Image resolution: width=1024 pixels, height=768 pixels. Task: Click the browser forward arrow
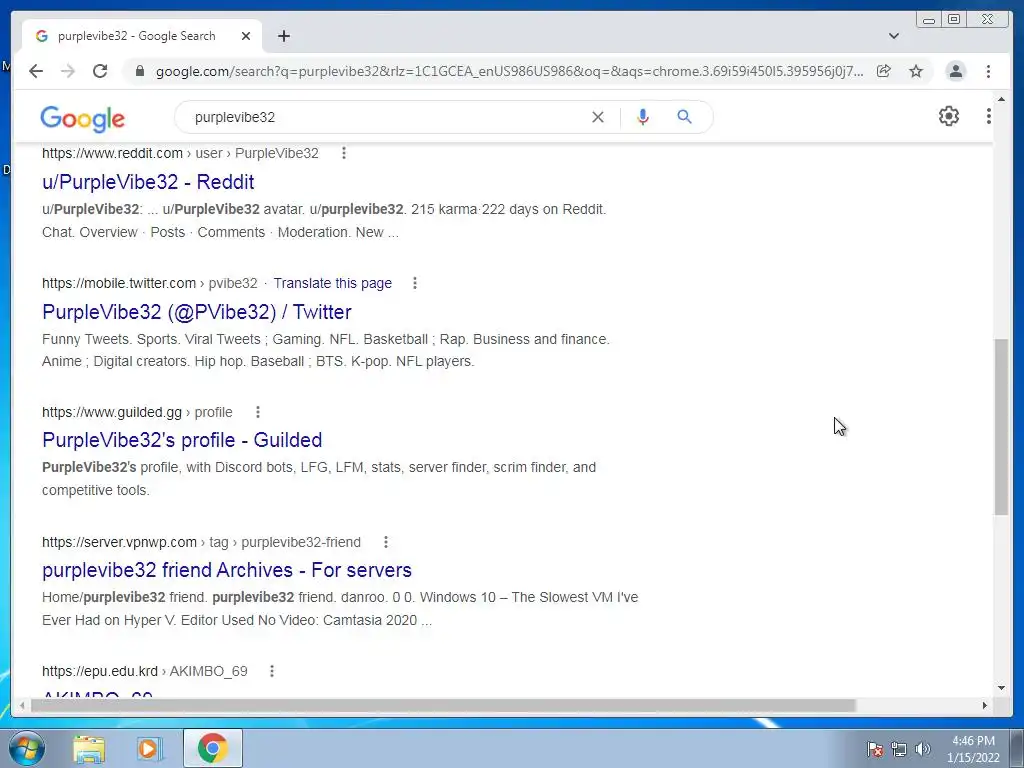[68, 71]
